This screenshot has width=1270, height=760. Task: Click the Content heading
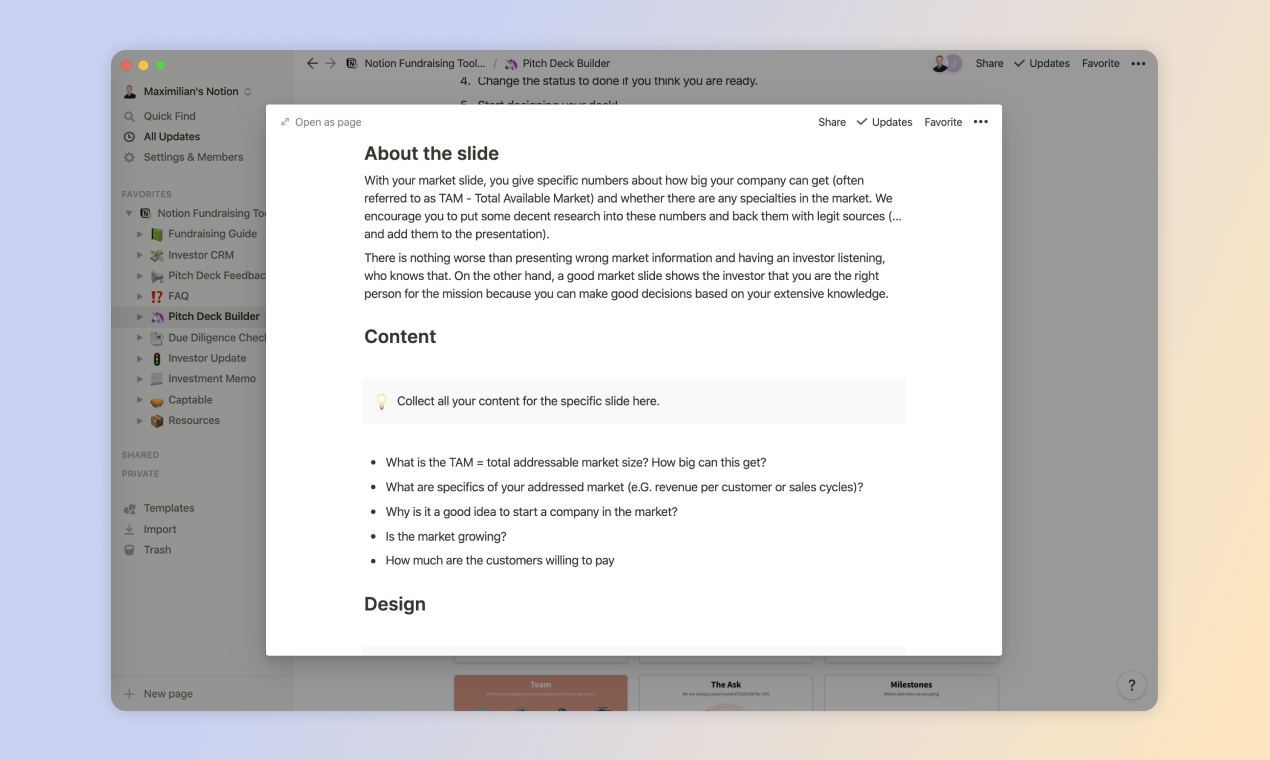[400, 337]
